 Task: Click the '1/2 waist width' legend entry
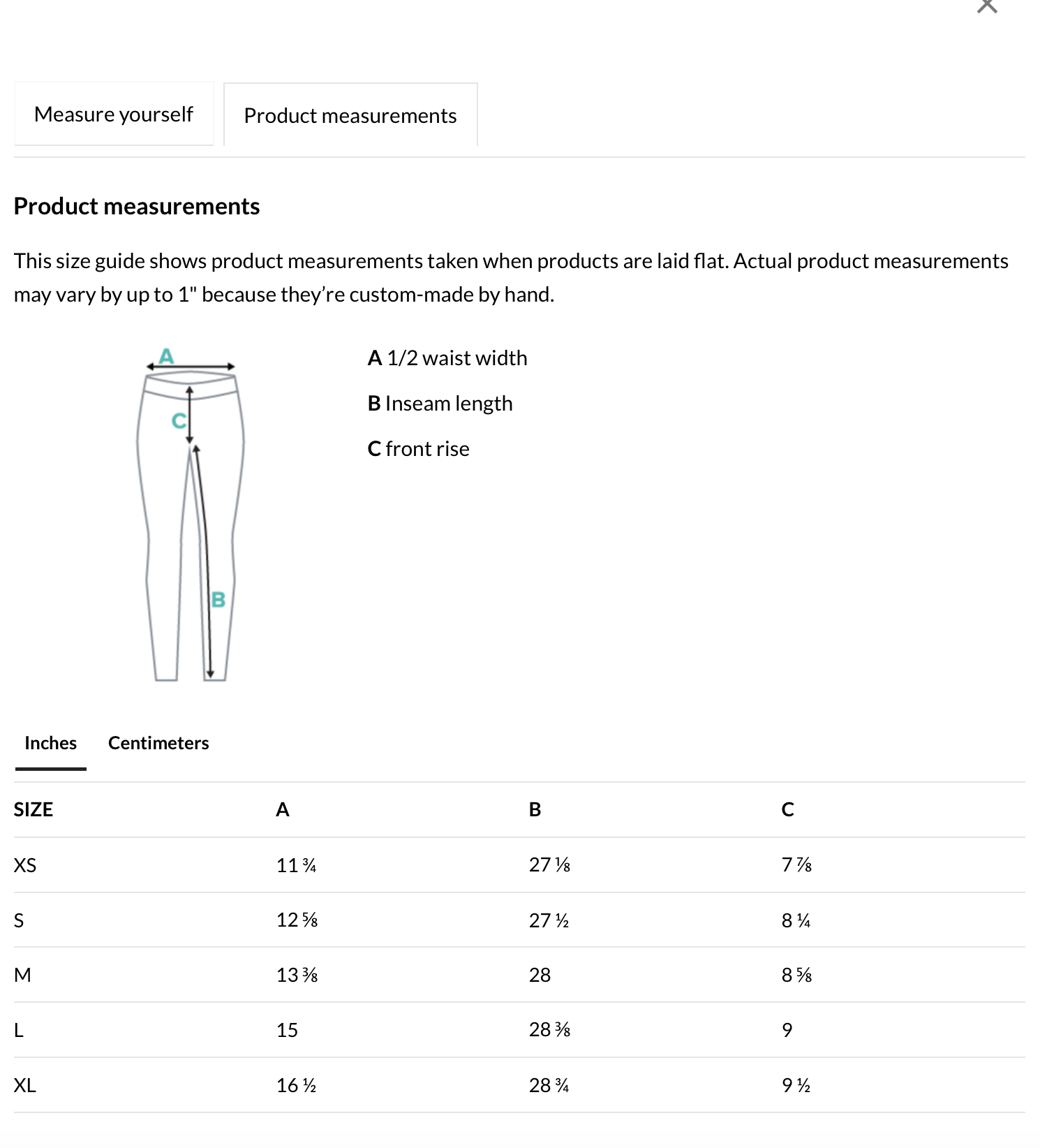(x=447, y=358)
